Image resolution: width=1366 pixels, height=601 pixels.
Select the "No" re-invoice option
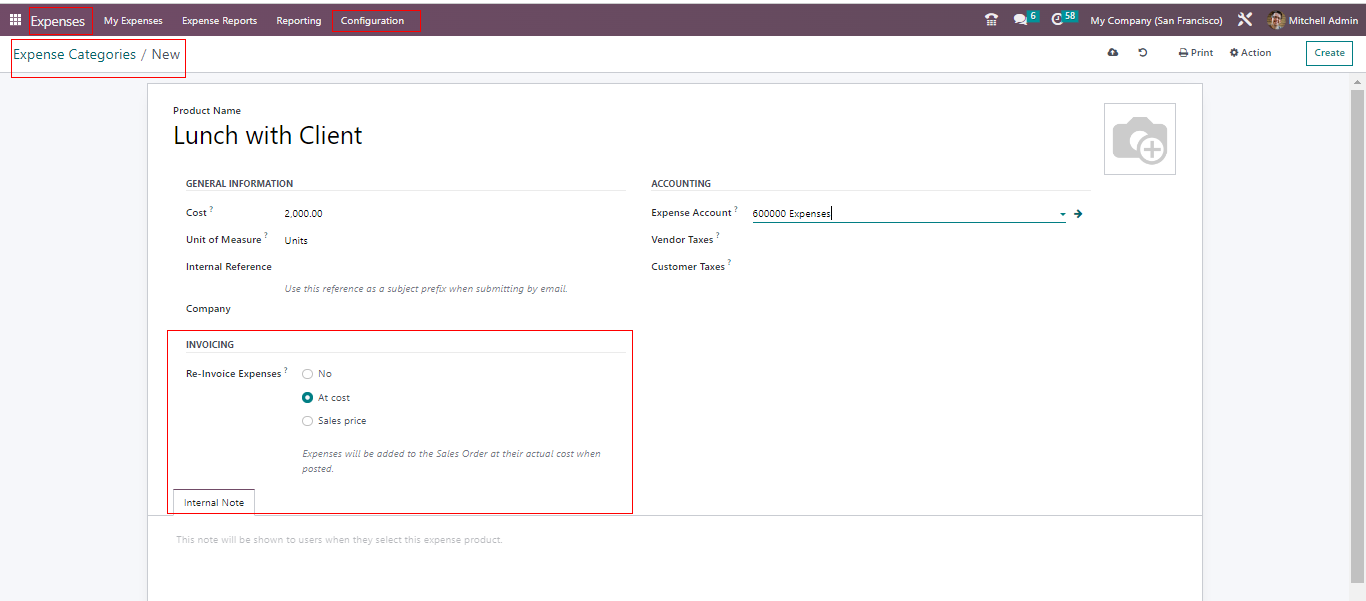[308, 374]
